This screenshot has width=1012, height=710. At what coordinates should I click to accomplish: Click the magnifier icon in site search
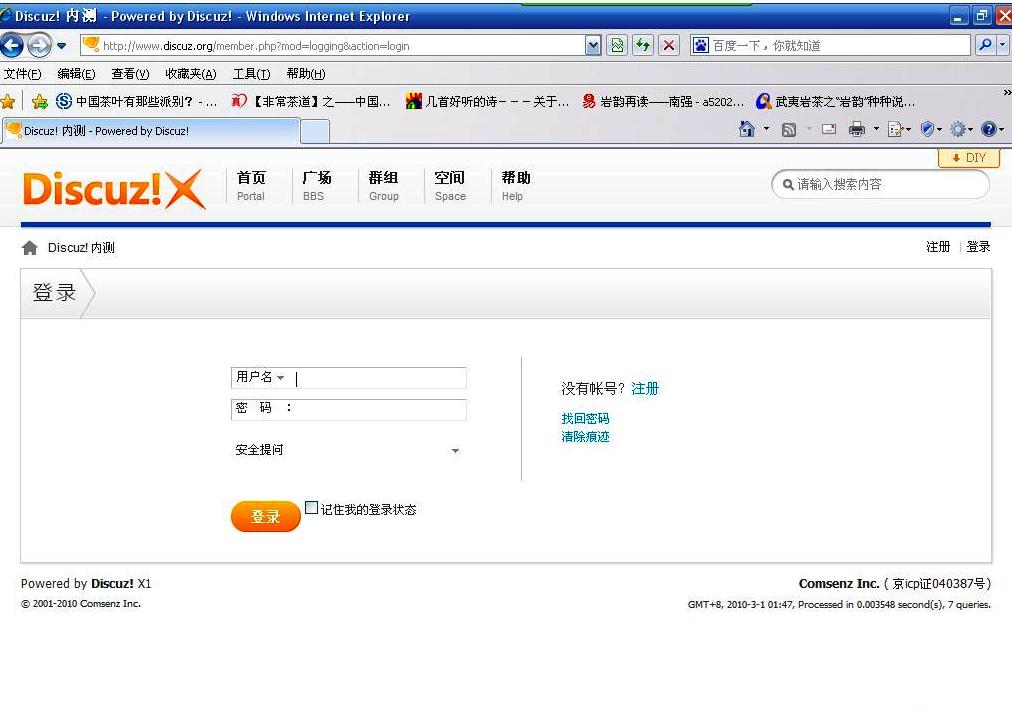787,185
